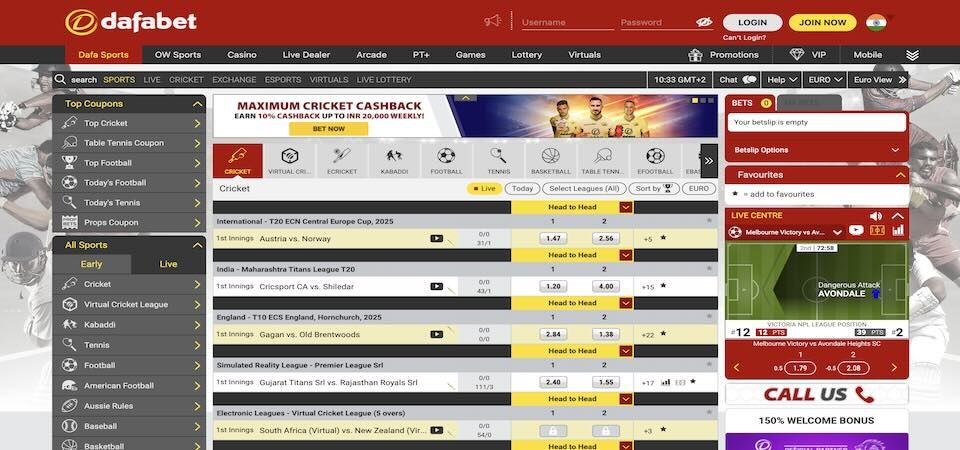
Task: Select the Table Tennis sport tile
Action: tap(603, 160)
